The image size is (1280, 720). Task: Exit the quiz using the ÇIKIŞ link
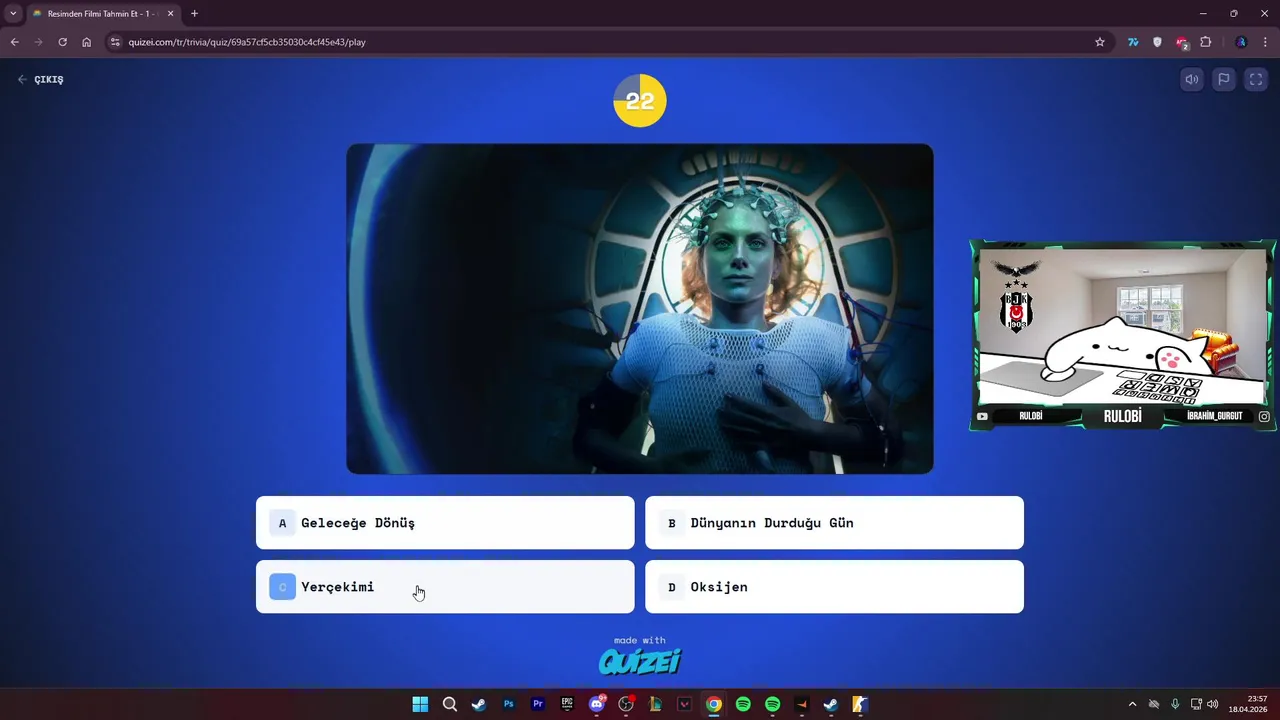tap(40, 79)
